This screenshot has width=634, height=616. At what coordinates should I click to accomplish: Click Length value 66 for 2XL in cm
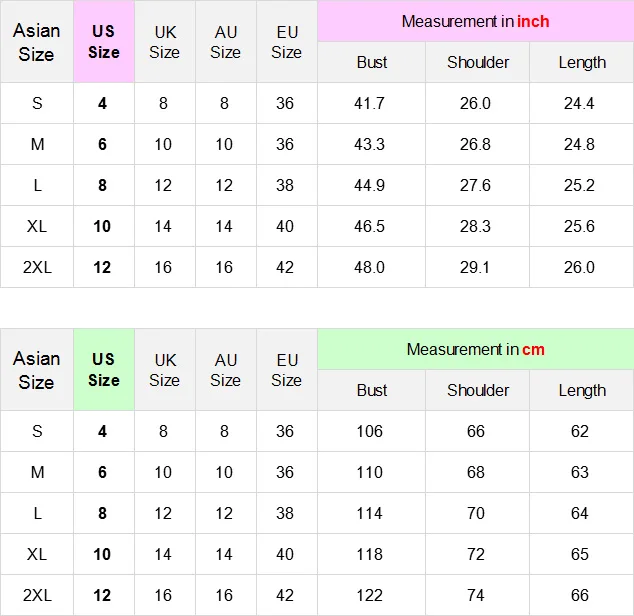click(x=580, y=595)
